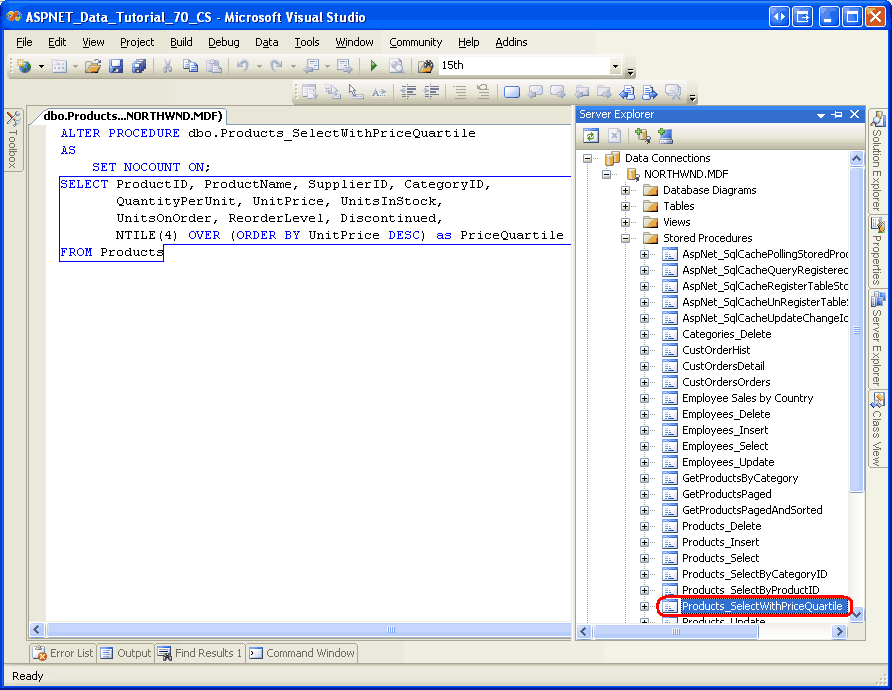Click the Open File folder icon
The width and height of the screenshot is (892, 690).
tap(93, 66)
